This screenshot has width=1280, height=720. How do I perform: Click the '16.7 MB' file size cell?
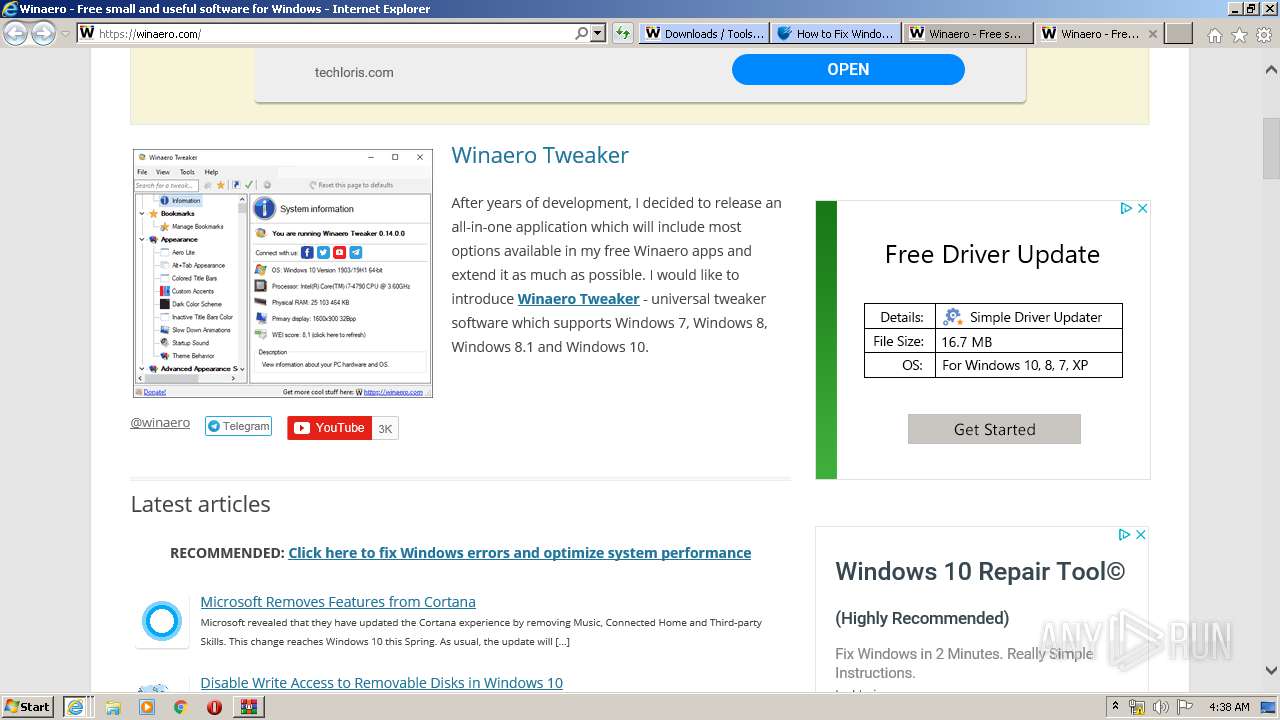[x=1029, y=341]
